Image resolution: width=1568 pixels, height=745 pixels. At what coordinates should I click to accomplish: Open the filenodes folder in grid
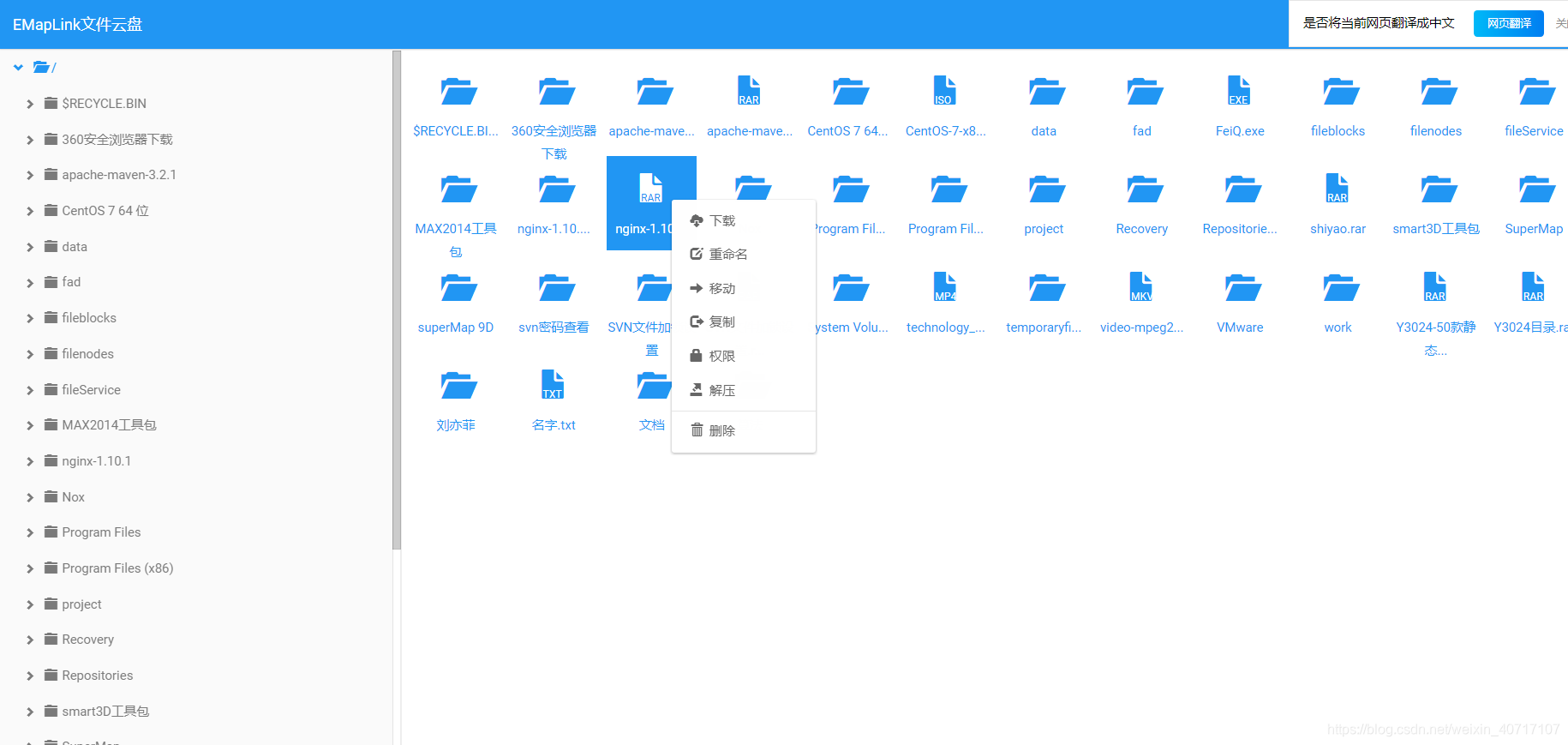pyautogui.click(x=1439, y=91)
